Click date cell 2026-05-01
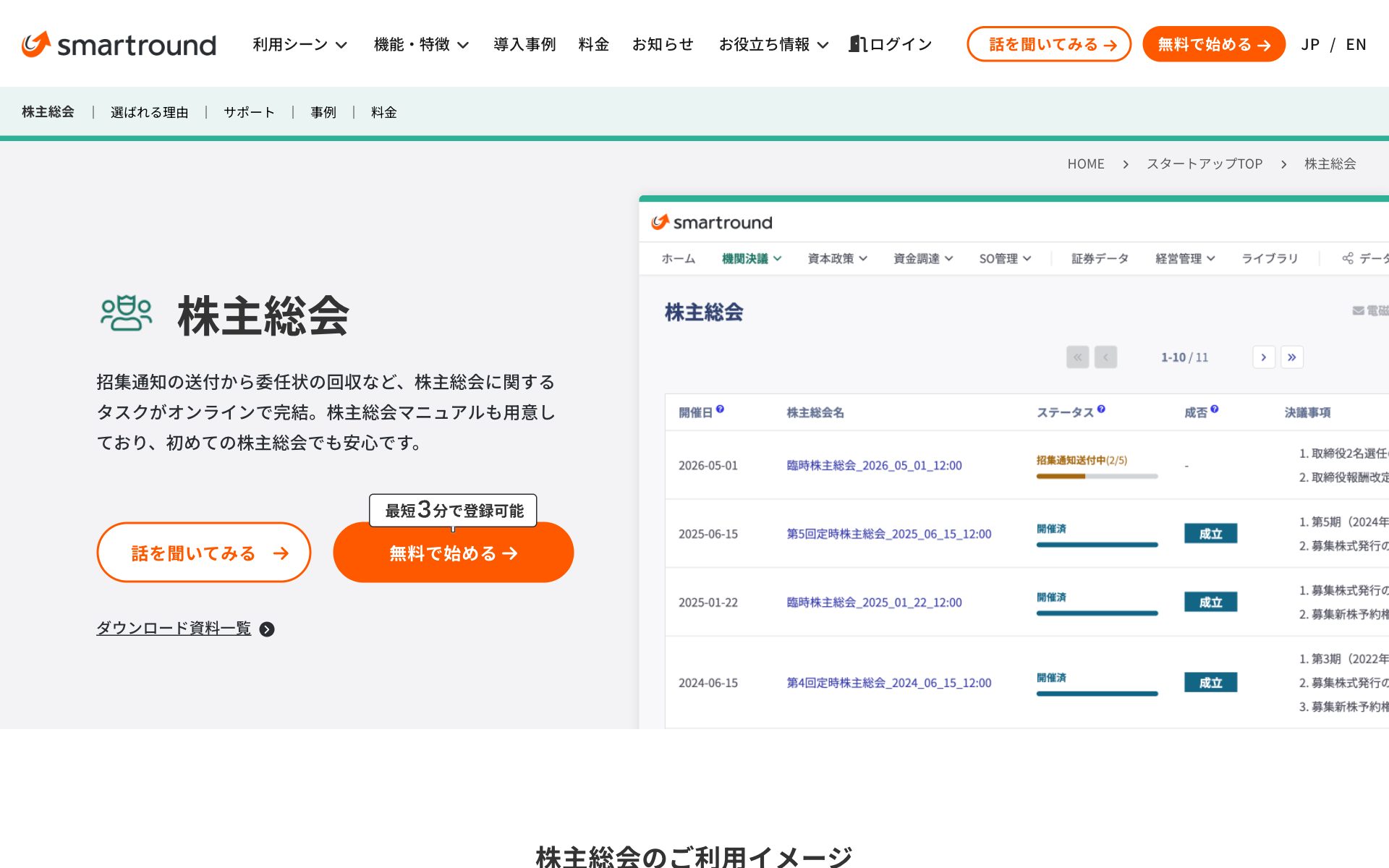This screenshot has width=1389, height=868. pos(708,466)
